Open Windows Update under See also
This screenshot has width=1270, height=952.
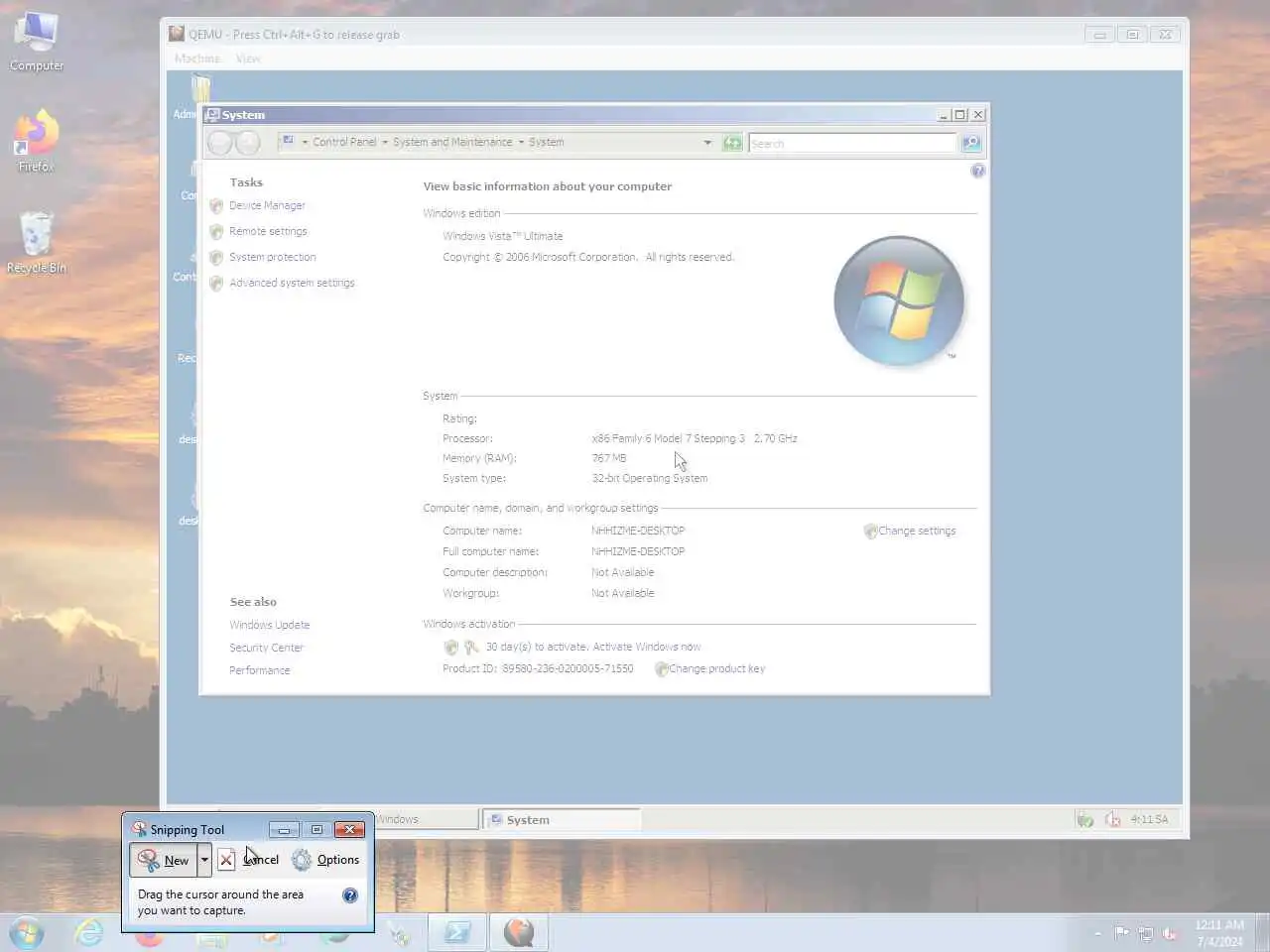270,625
